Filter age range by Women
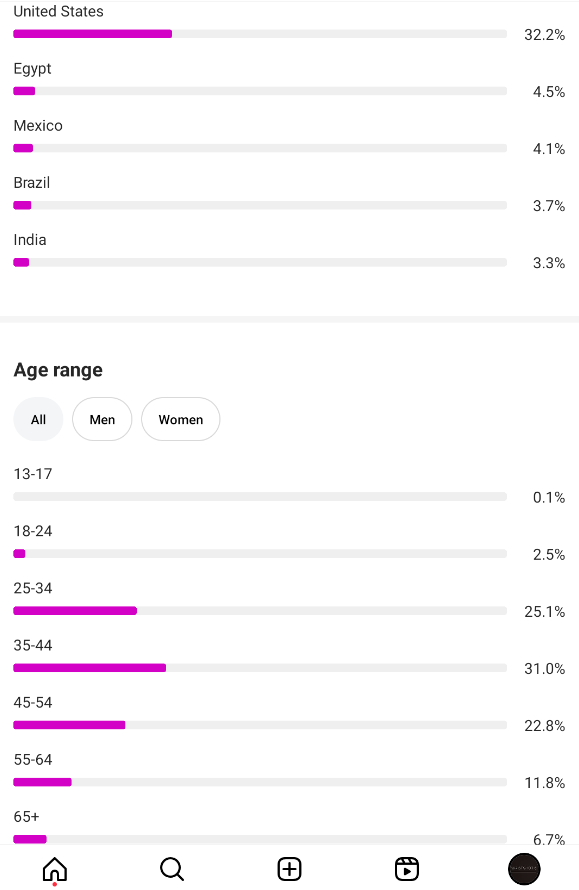This screenshot has width=579, height=890. 181,419
